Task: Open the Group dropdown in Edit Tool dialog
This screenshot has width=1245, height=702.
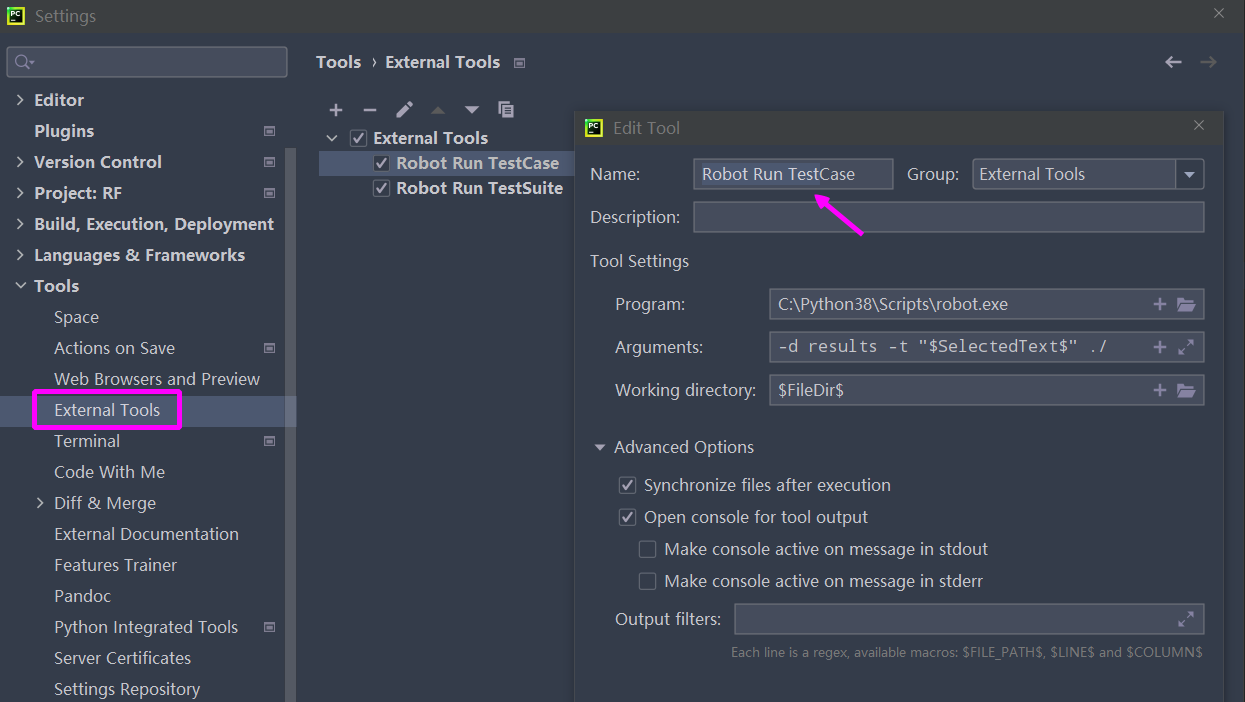Action: tap(1190, 173)
